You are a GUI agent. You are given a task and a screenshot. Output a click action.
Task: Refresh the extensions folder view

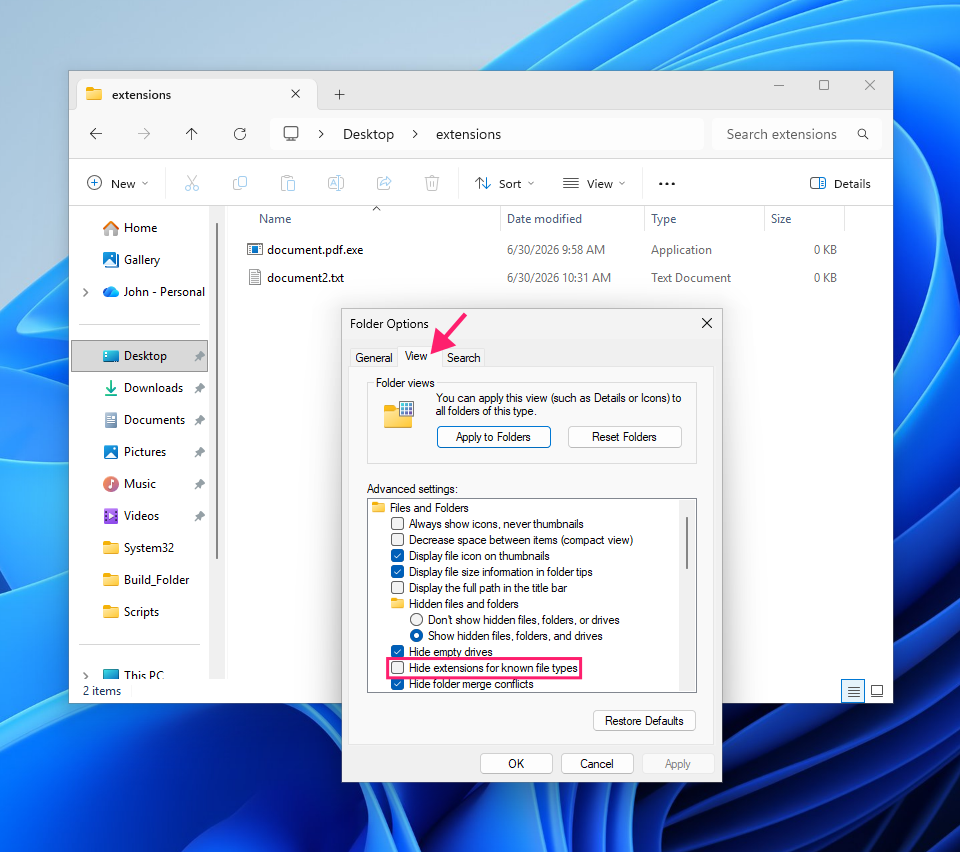point(240,134)
